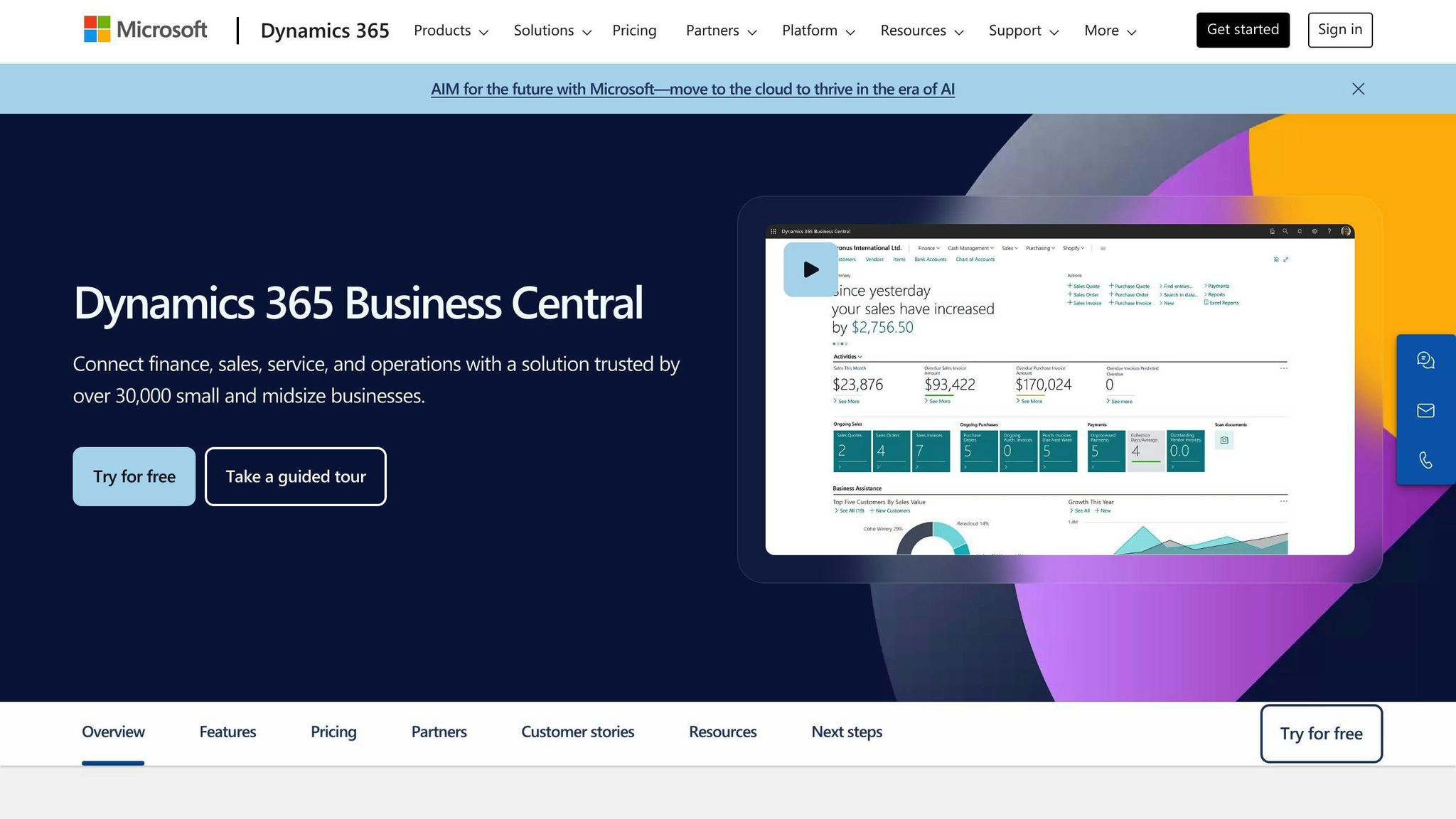Click the user profile avatar in the demo
The image size is (1456, 819).
click(1344, 231)
